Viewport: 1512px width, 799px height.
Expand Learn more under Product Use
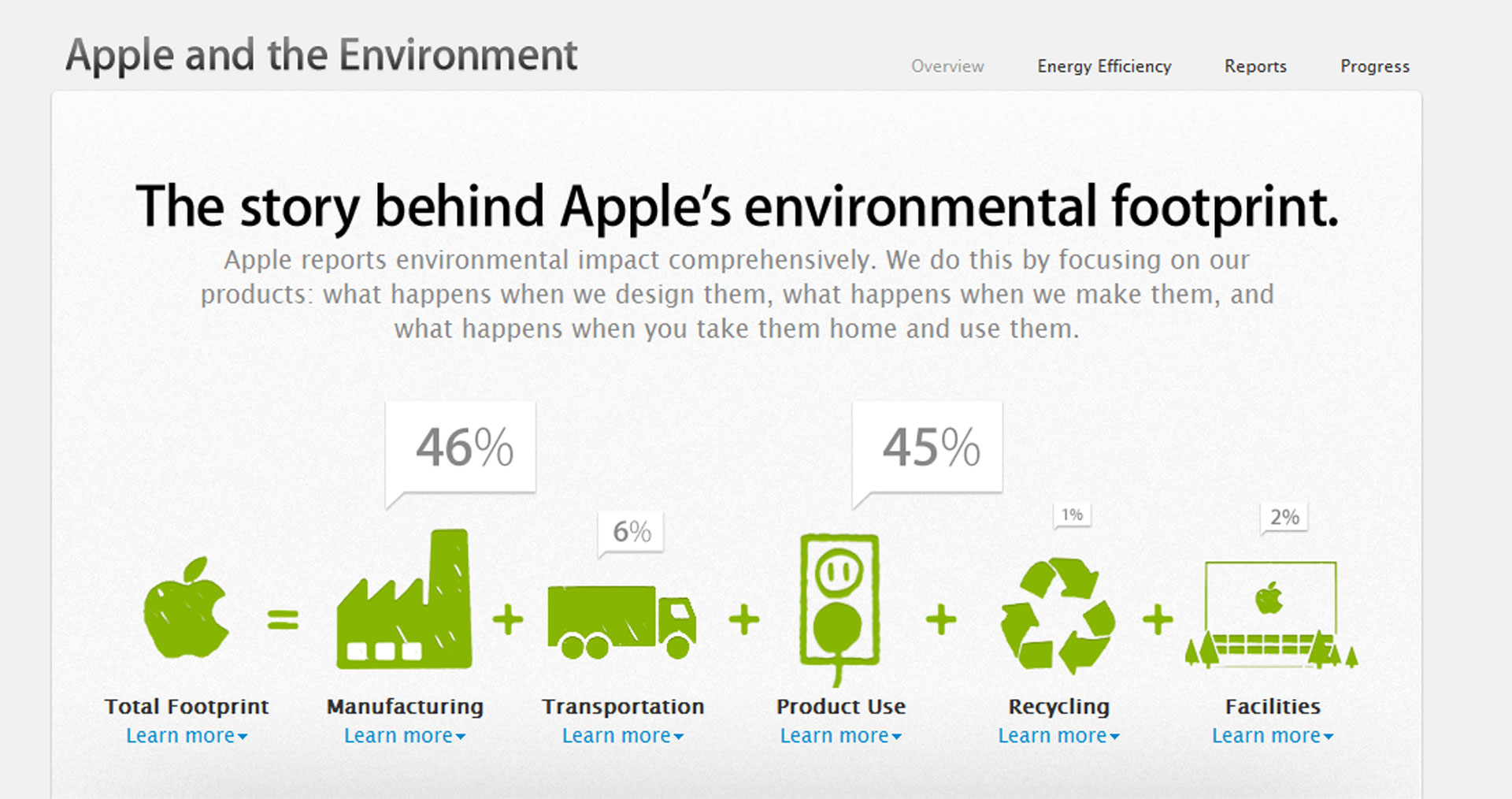(841, 736)
